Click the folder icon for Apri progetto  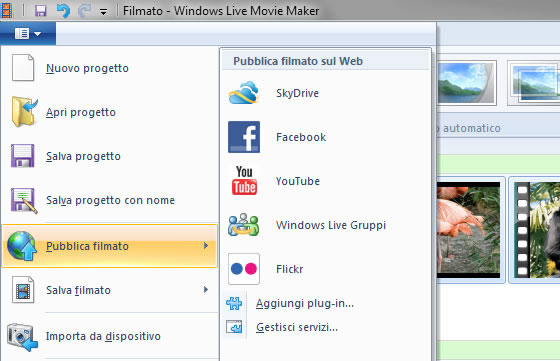(24, 112)
